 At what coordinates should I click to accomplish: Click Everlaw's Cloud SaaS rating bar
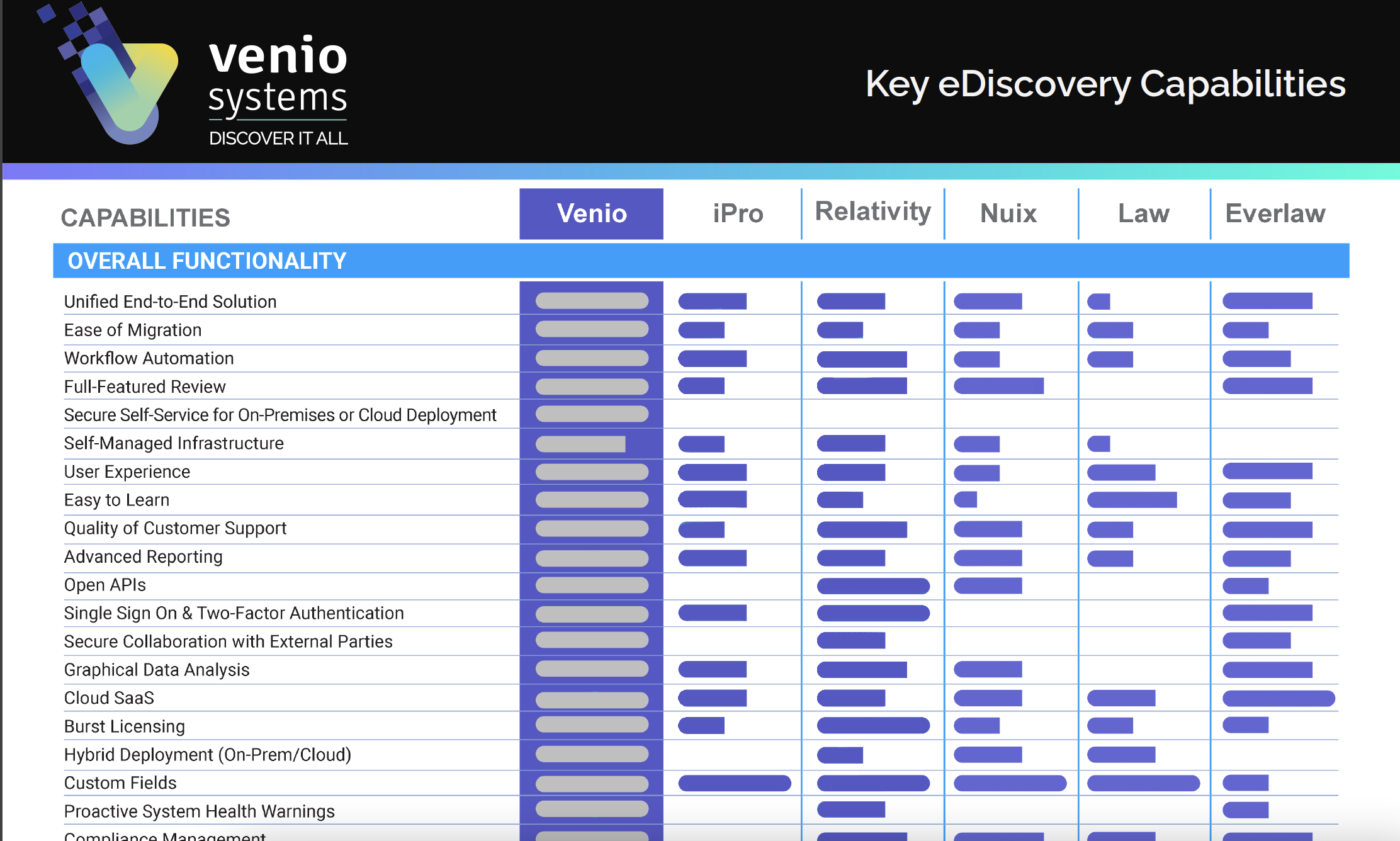[x=1278, y=698]
